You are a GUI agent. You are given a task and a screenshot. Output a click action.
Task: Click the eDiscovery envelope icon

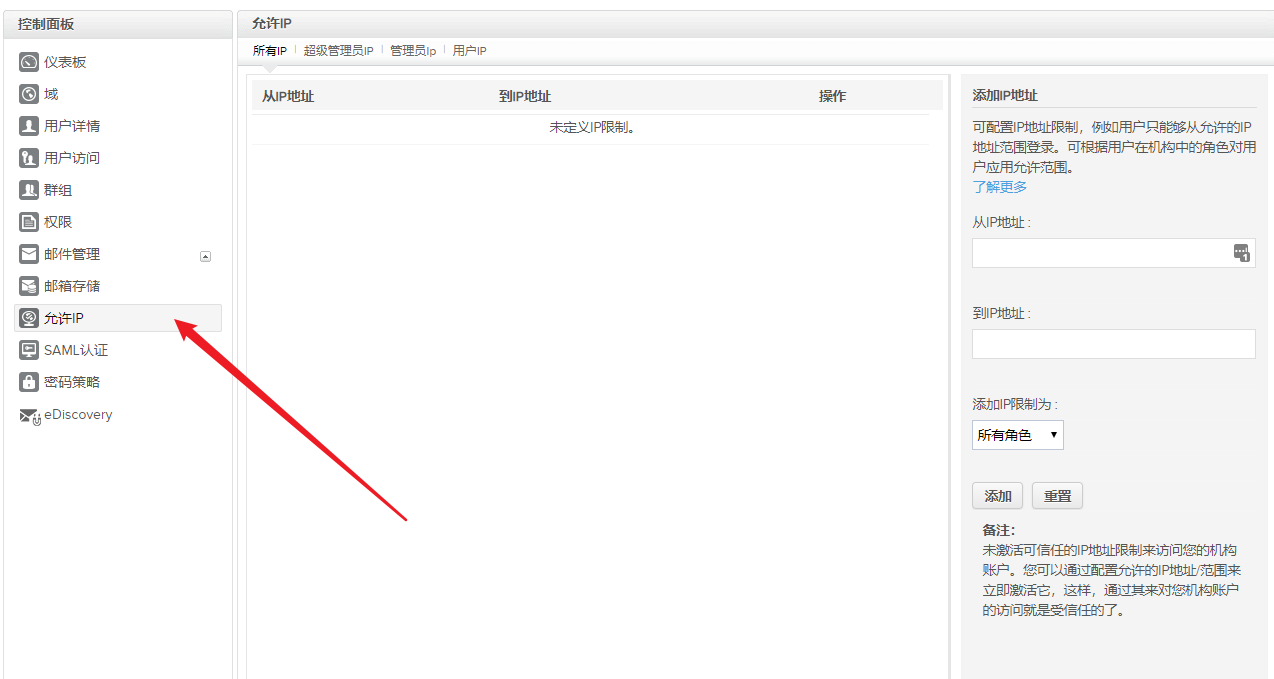click(x=30, y=415)
